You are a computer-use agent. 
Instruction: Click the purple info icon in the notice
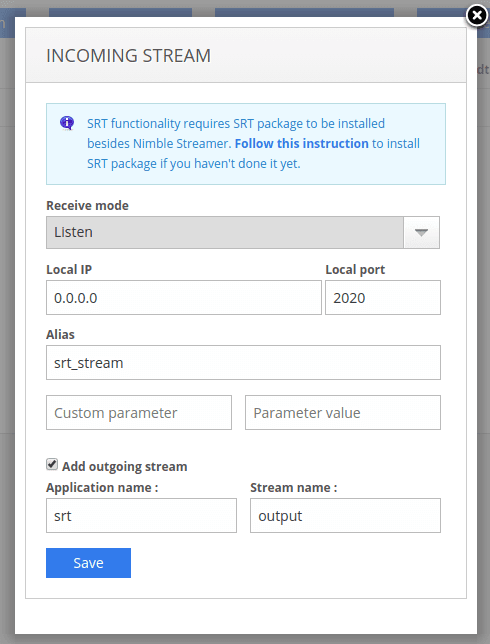[67, 122]
